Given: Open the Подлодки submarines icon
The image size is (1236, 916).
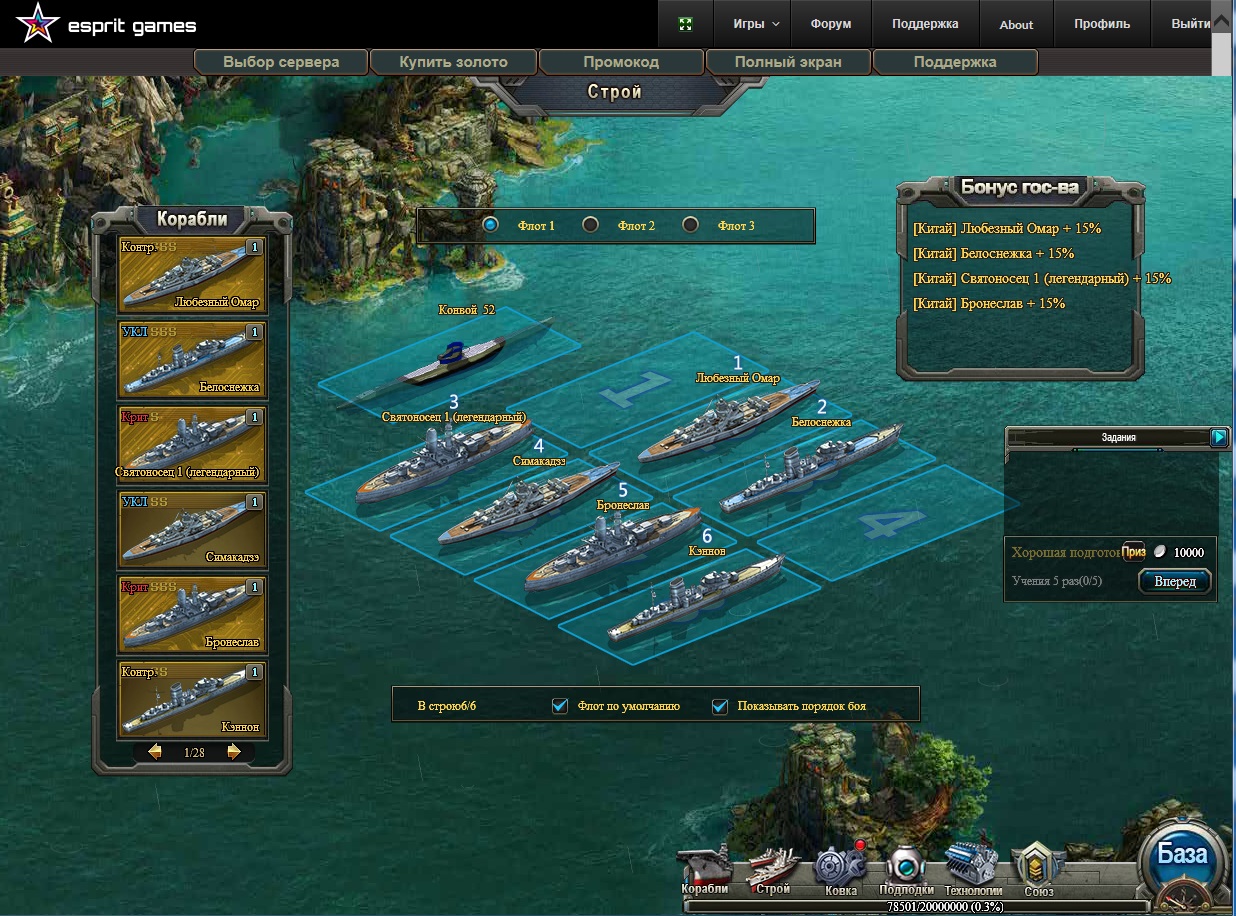Looking at the screenshot, I should click(906, 866).
